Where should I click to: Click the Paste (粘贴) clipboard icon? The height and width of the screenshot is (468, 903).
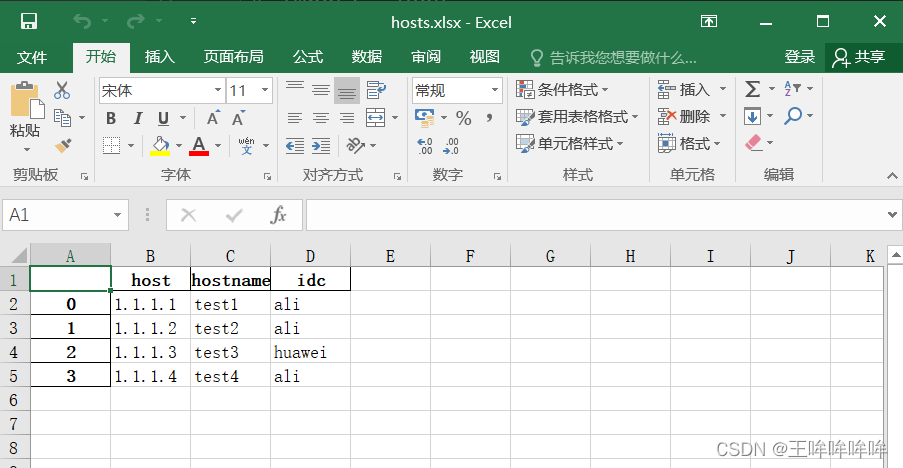[x=27, y=100]
